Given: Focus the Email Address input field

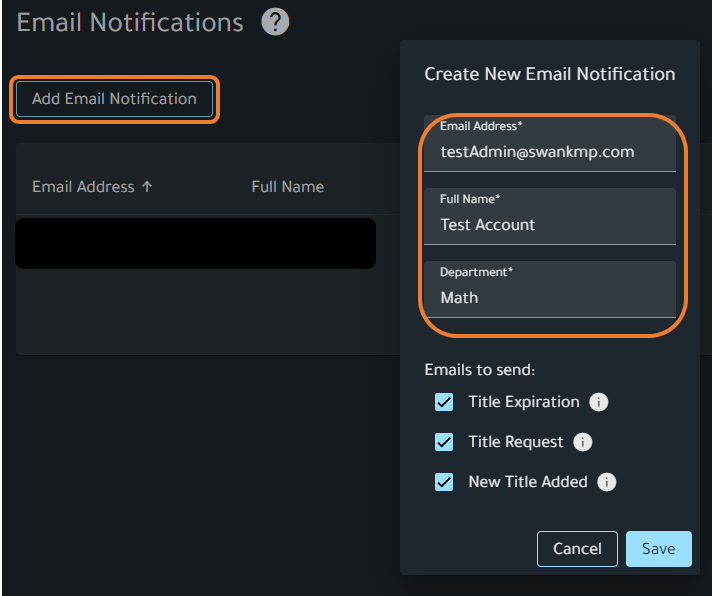Looking at the screenshot, I should [x=550, y=152].
